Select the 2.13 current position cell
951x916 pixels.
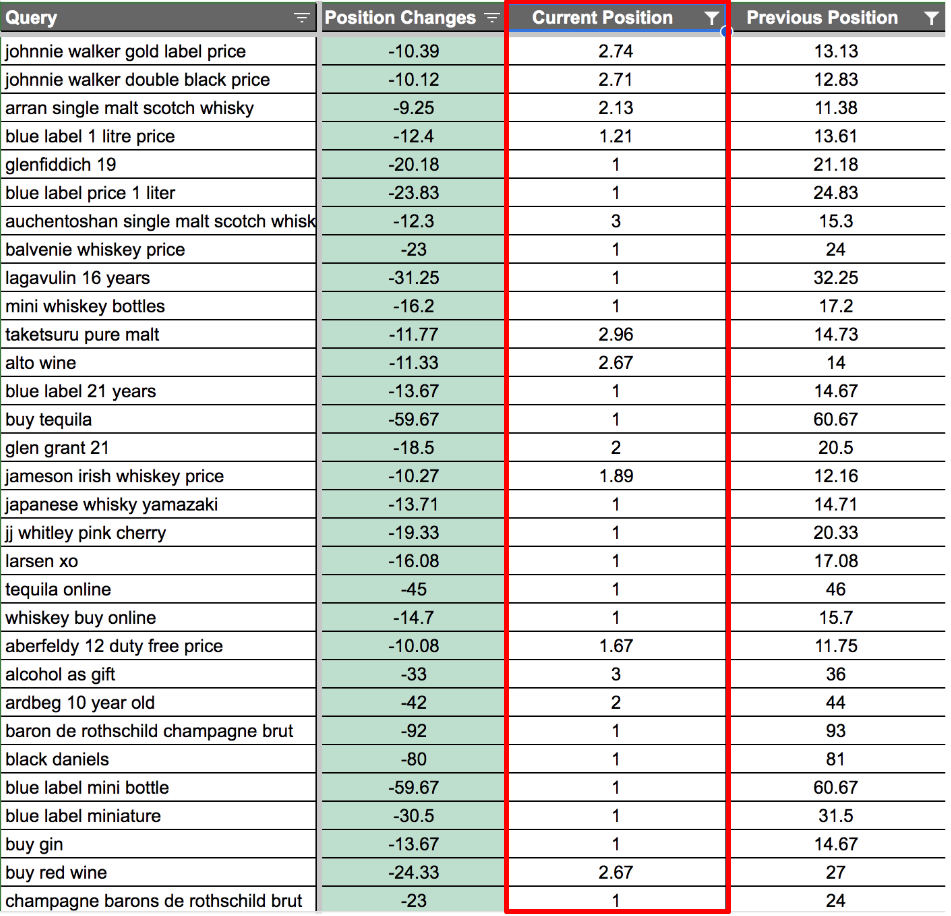click(616, 108)
